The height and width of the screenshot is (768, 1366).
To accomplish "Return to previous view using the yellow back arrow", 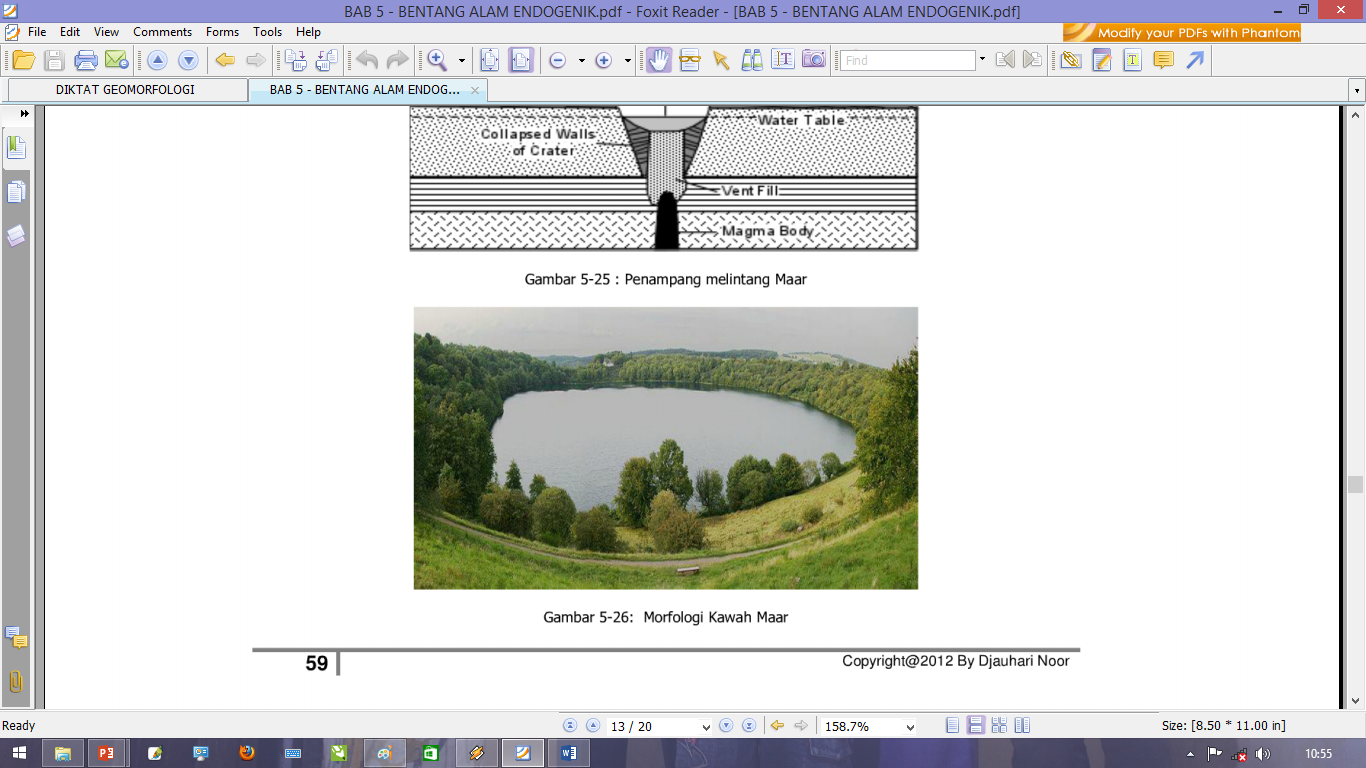I will (225, 60).
